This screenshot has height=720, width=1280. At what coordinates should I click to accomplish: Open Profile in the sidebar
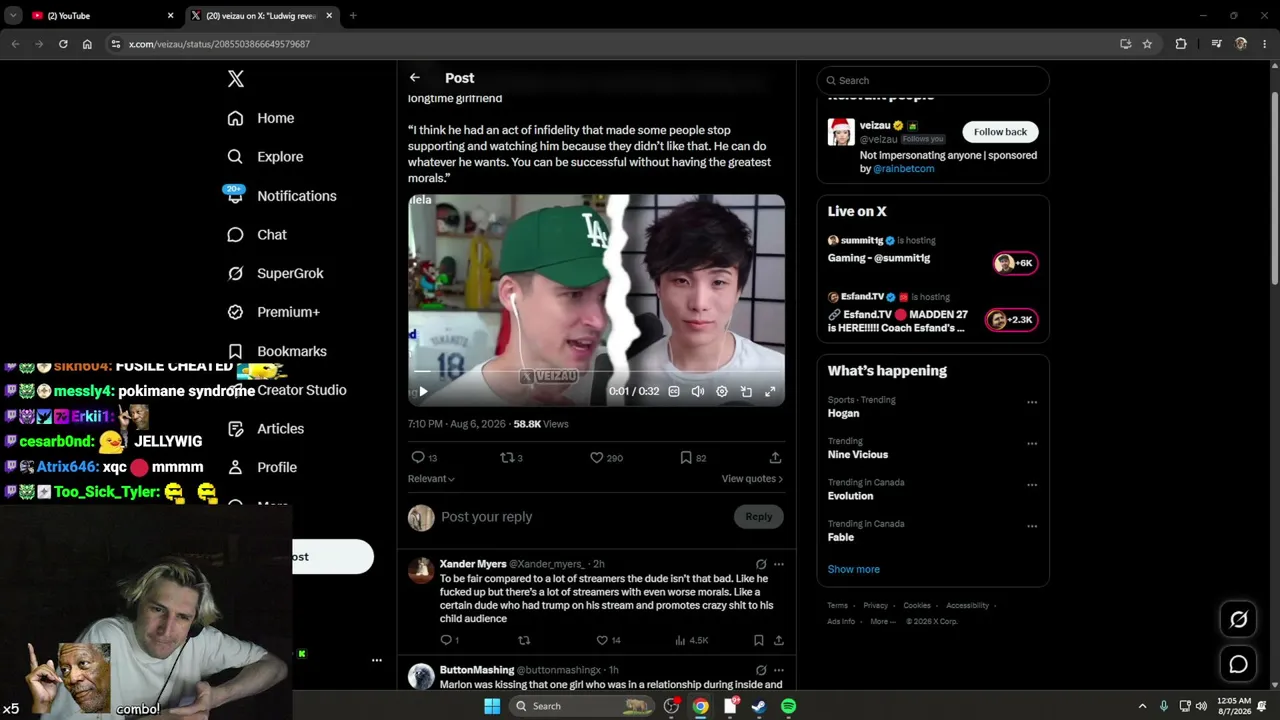262,467
